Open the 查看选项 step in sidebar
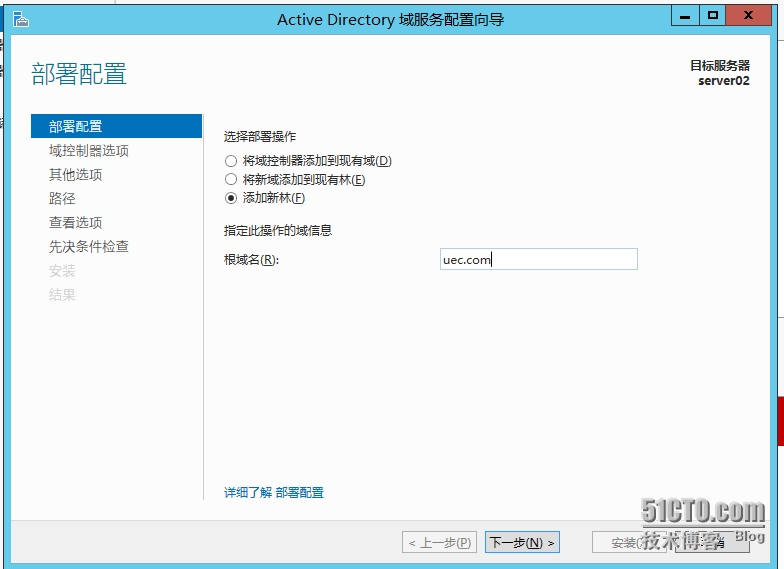This screenshot has width=784, height=569. click(x=76, y=222)
